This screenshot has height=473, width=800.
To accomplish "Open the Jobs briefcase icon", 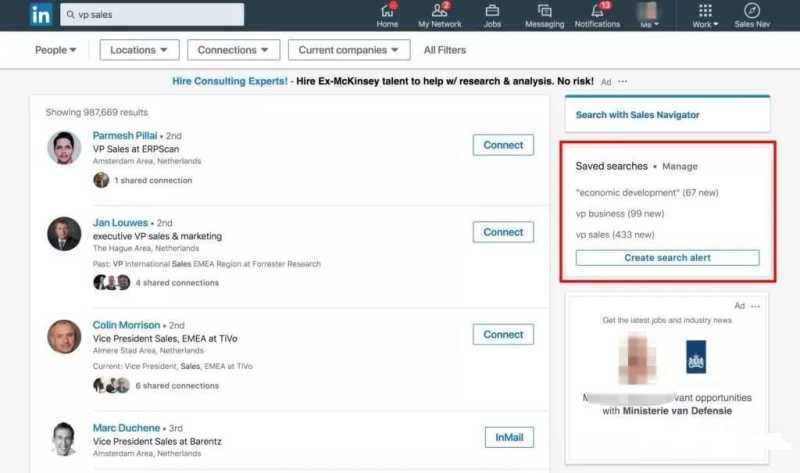I will pyautogui.click(x=492, y=15).
